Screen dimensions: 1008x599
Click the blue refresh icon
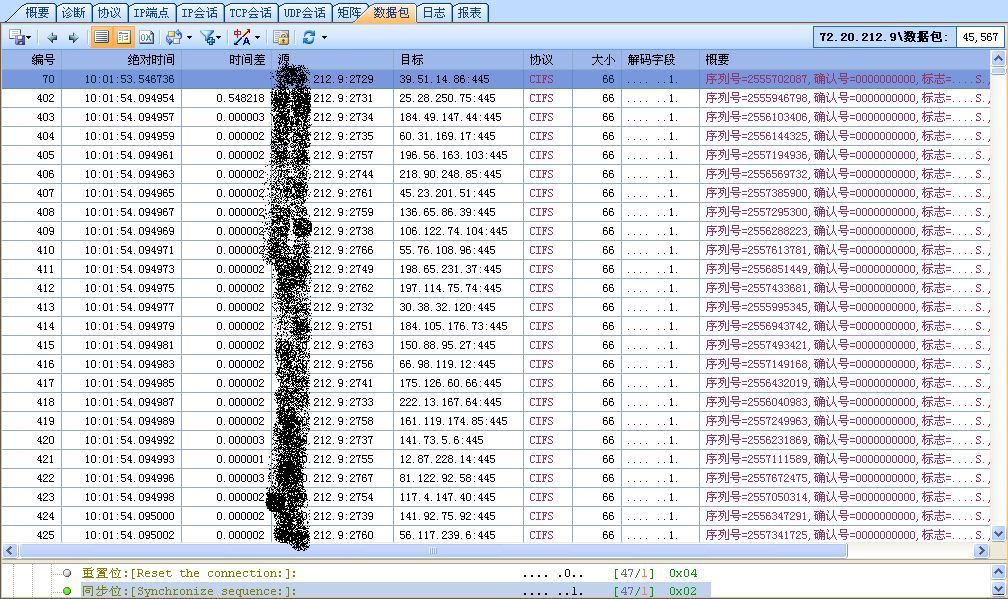coord(309,37)
